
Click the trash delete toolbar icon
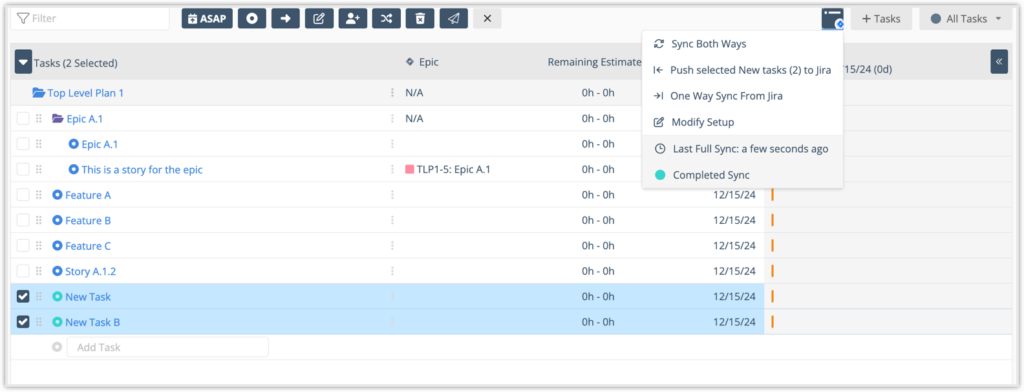(420, 18)
